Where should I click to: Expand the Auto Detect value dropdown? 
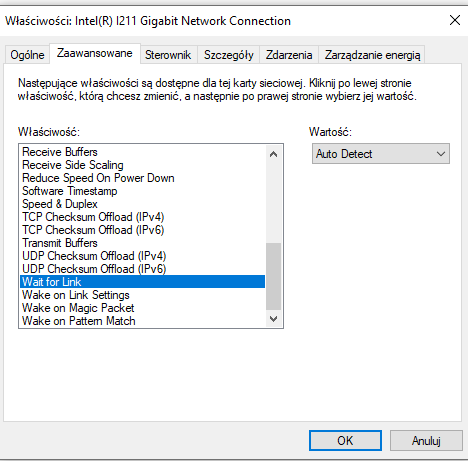381,154
